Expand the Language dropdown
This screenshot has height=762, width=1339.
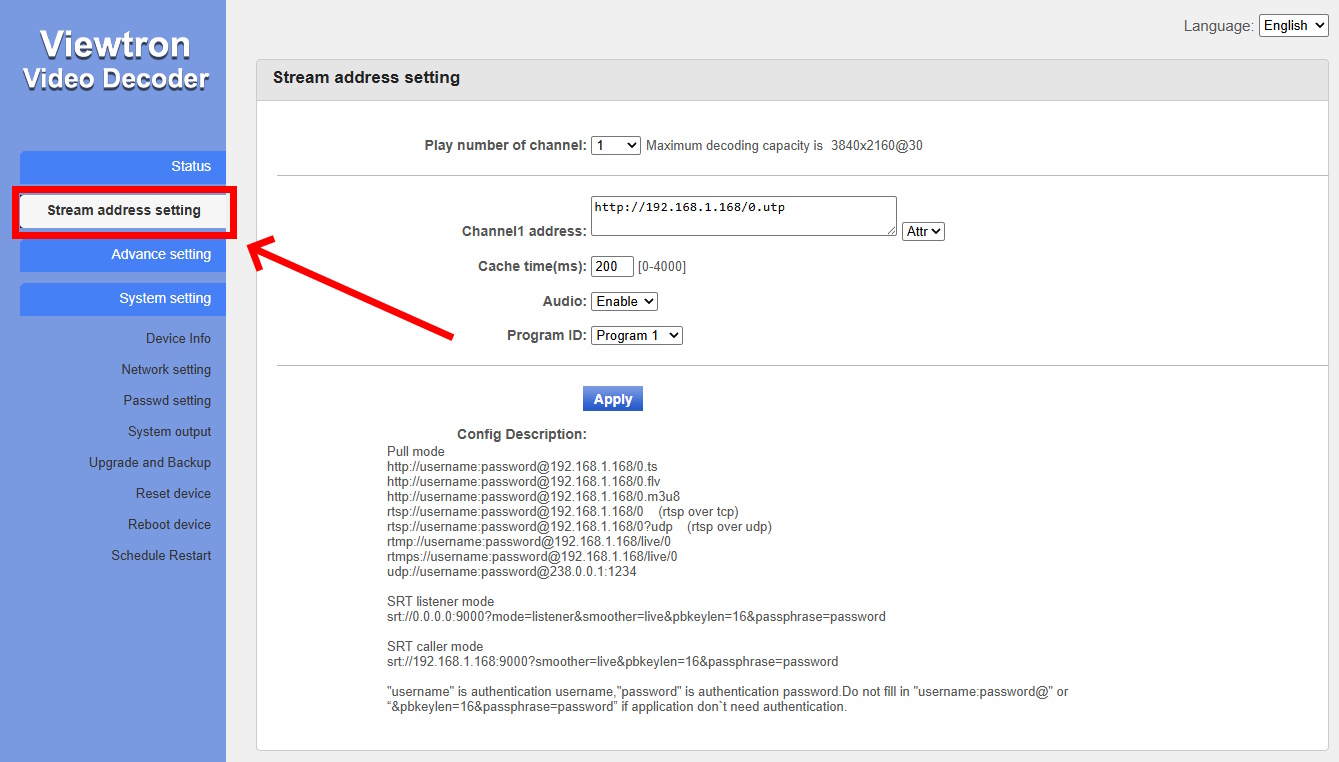coord(1293,26)
